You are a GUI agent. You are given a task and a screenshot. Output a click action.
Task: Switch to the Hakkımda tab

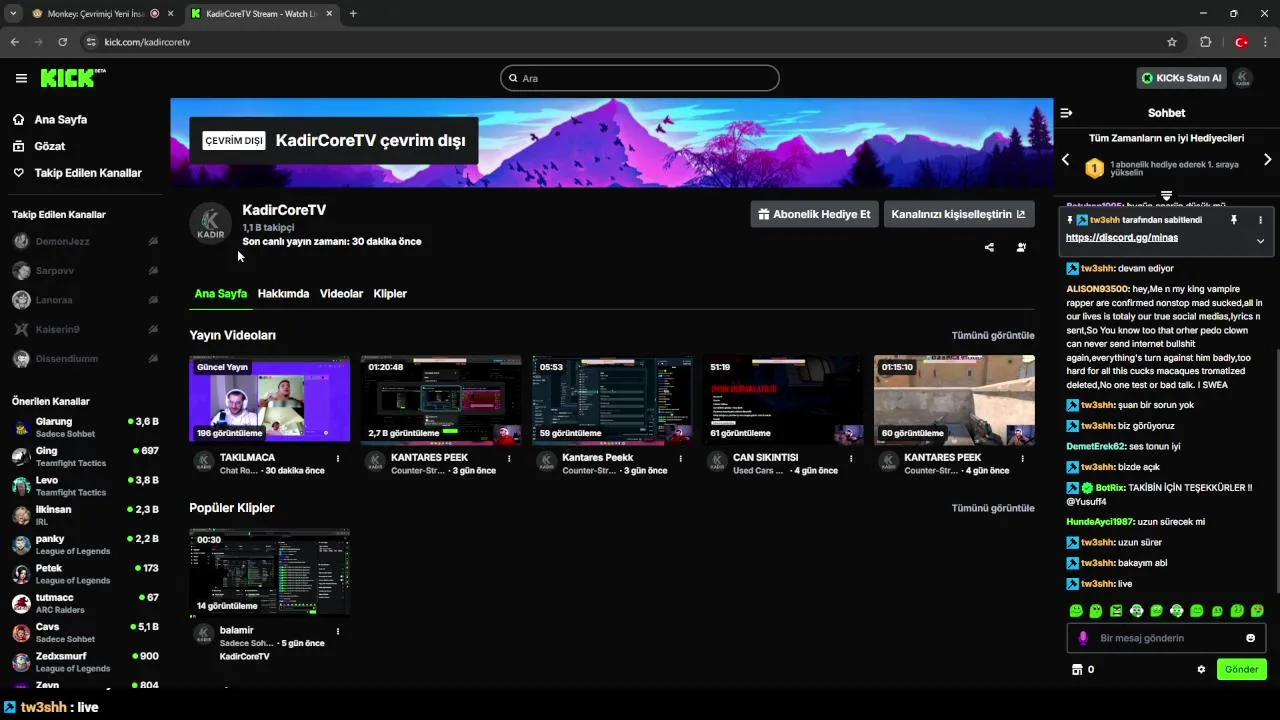click(283, 294)
